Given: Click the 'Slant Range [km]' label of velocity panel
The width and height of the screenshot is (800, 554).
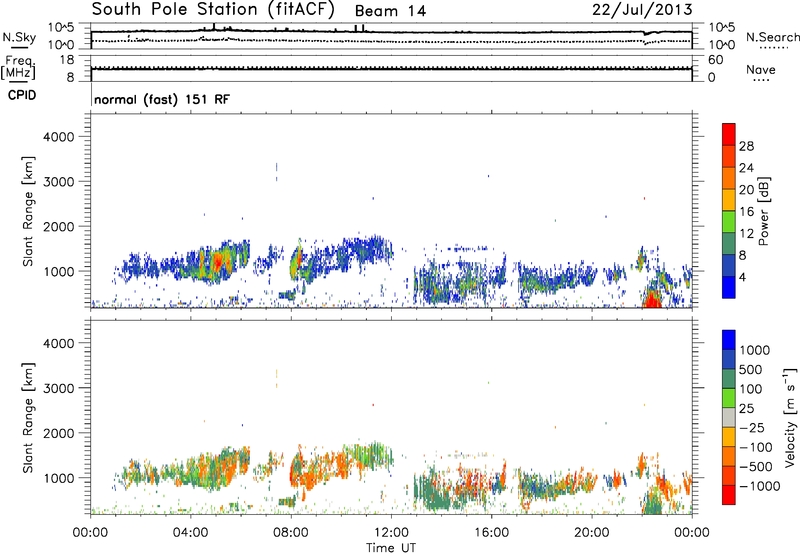Looking at the screenshot, I should pyautogui.click(x=28, y=418).
